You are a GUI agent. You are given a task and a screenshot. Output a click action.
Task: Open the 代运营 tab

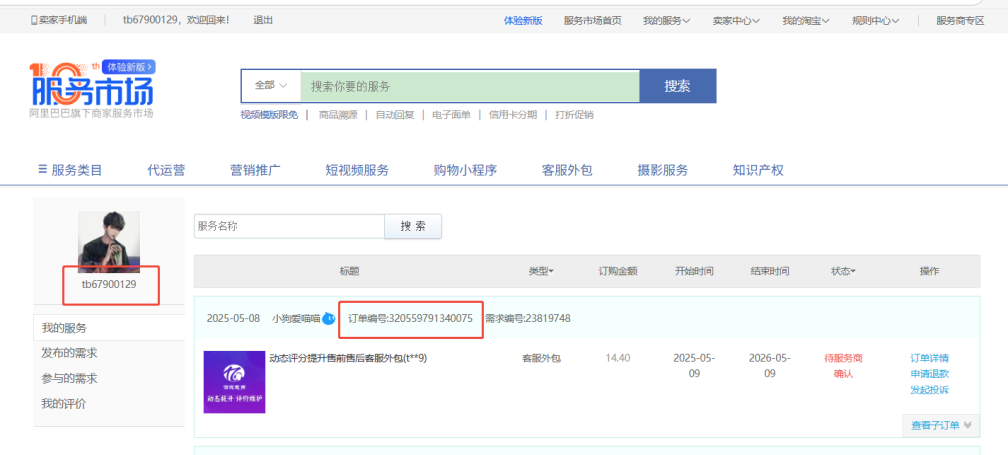coord(166,170)
